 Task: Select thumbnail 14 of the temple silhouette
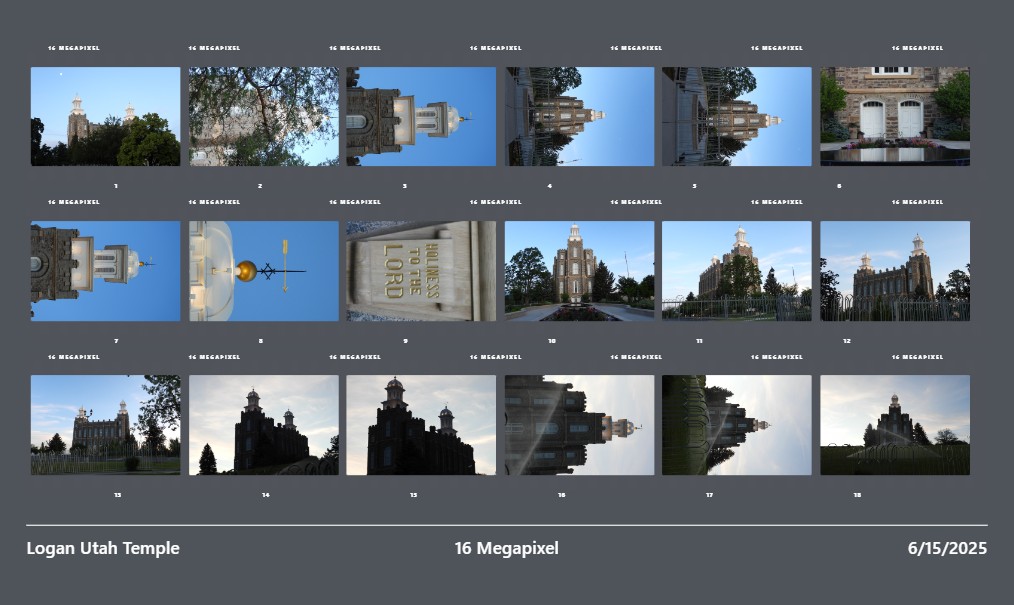pyautogui.click(x=263, y=425)
